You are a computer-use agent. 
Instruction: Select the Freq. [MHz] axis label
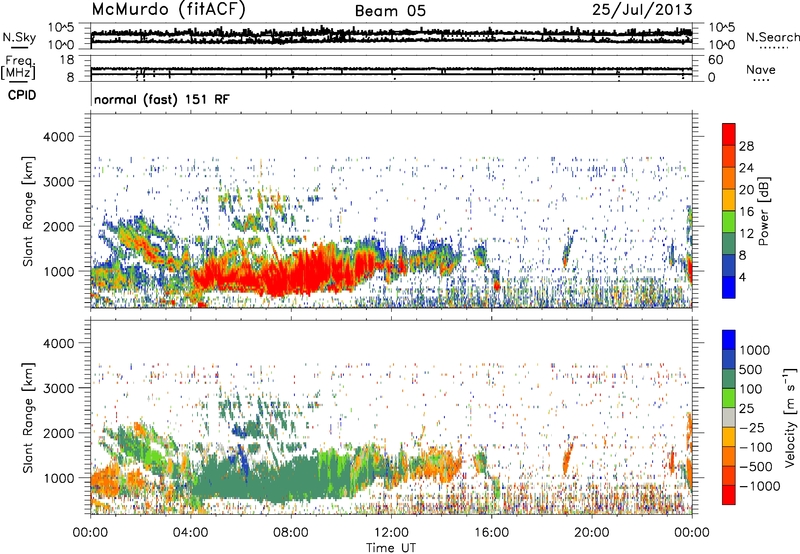18,67
